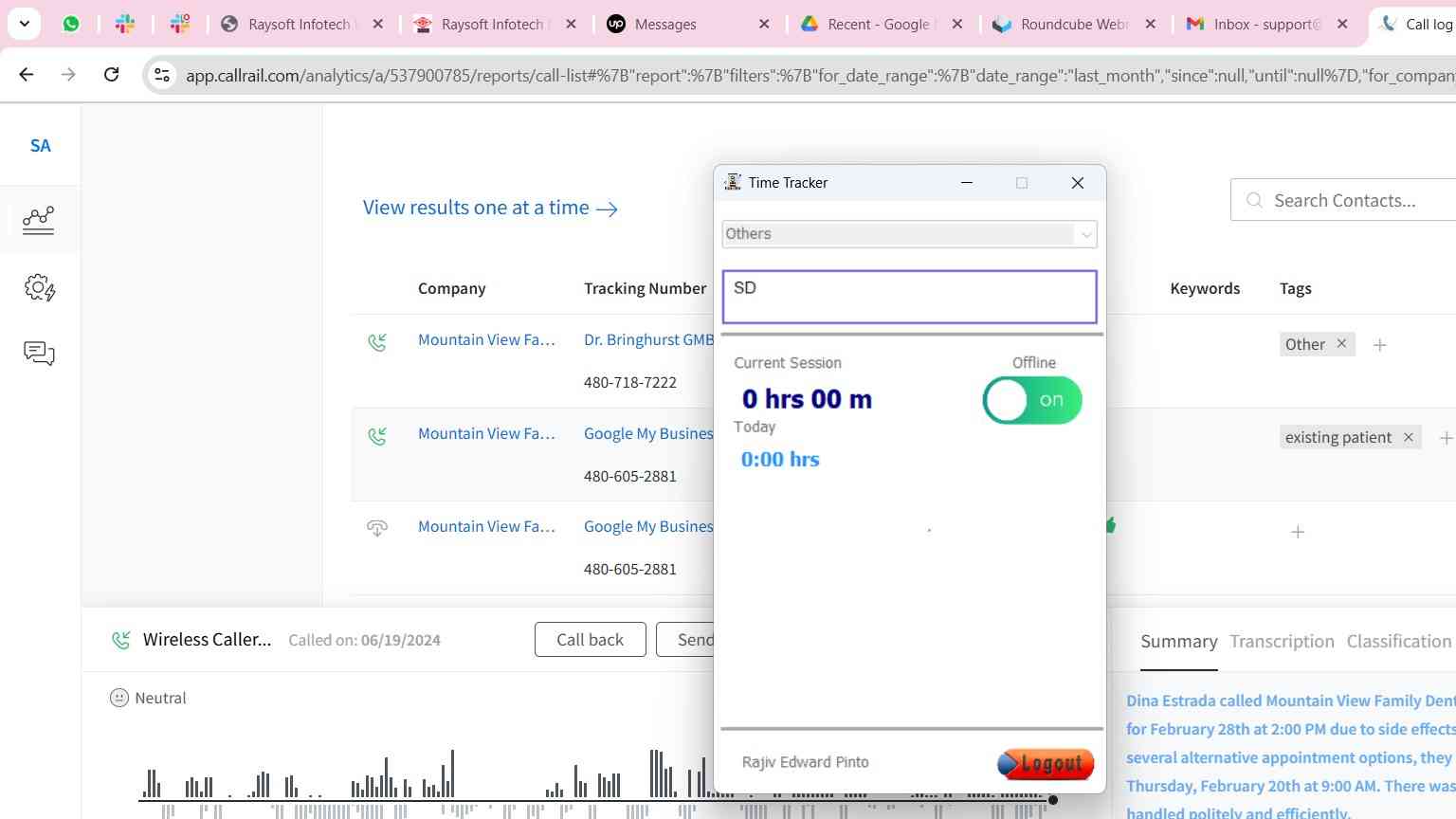Viewport: 1456px width, 819px height.
Task: Click the browser forward arrow
Action: point(68,74)
